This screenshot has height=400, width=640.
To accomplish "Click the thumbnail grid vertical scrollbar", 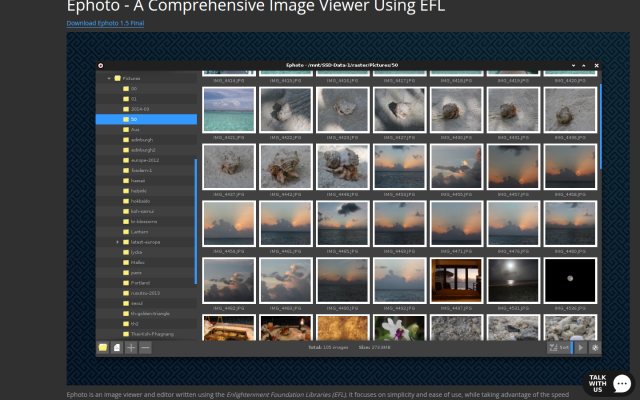I will pos(600,127).
